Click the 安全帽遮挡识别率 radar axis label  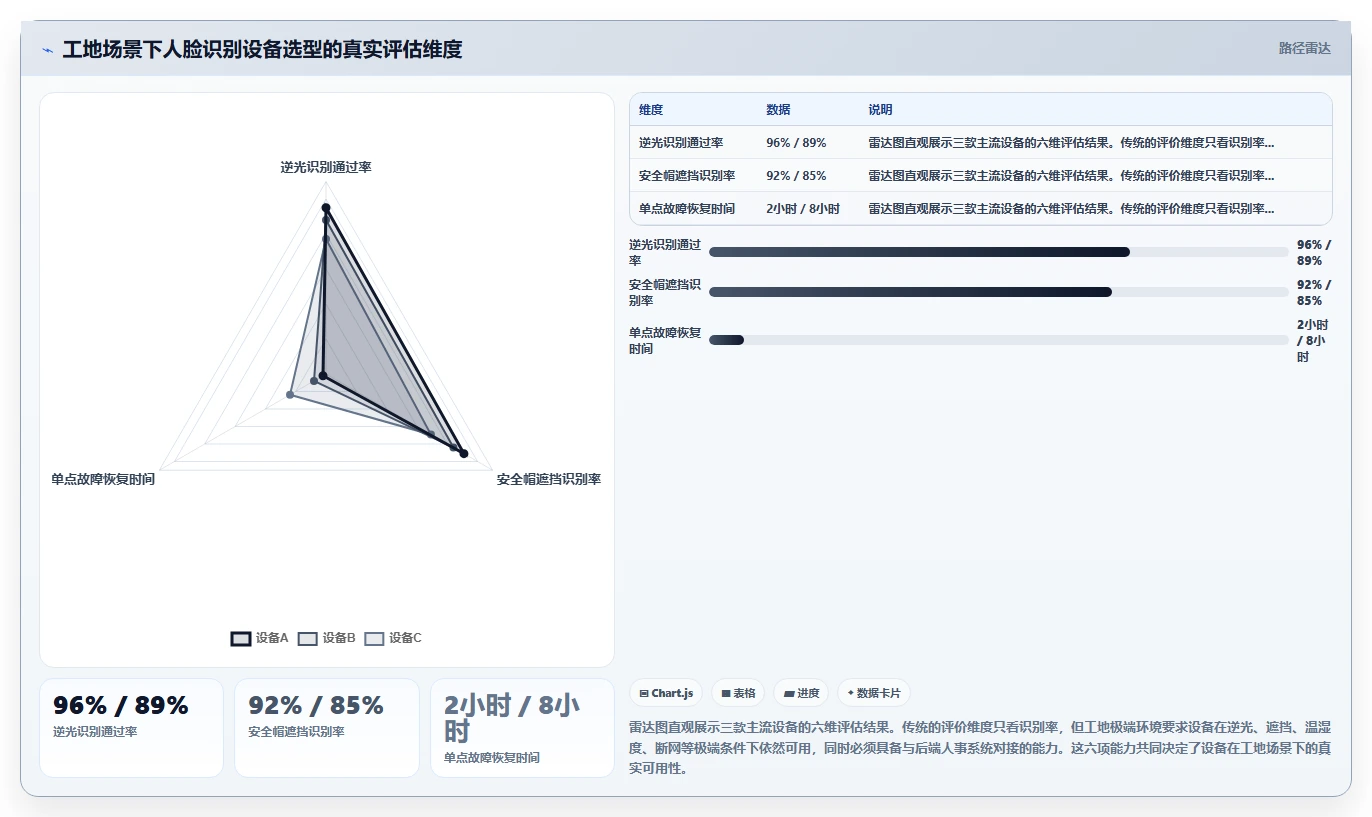[549, 480]
